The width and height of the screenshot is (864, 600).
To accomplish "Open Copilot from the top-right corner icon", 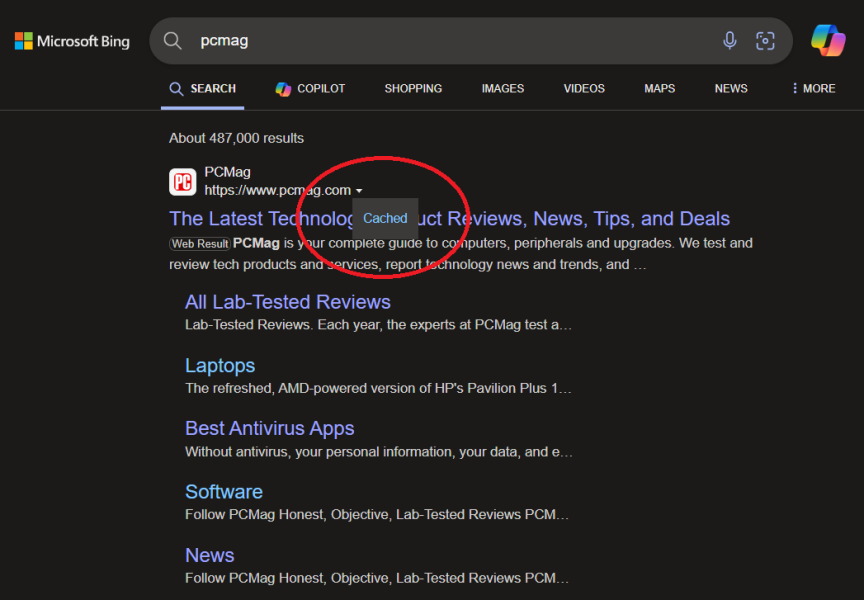I will tap(828, 40).
